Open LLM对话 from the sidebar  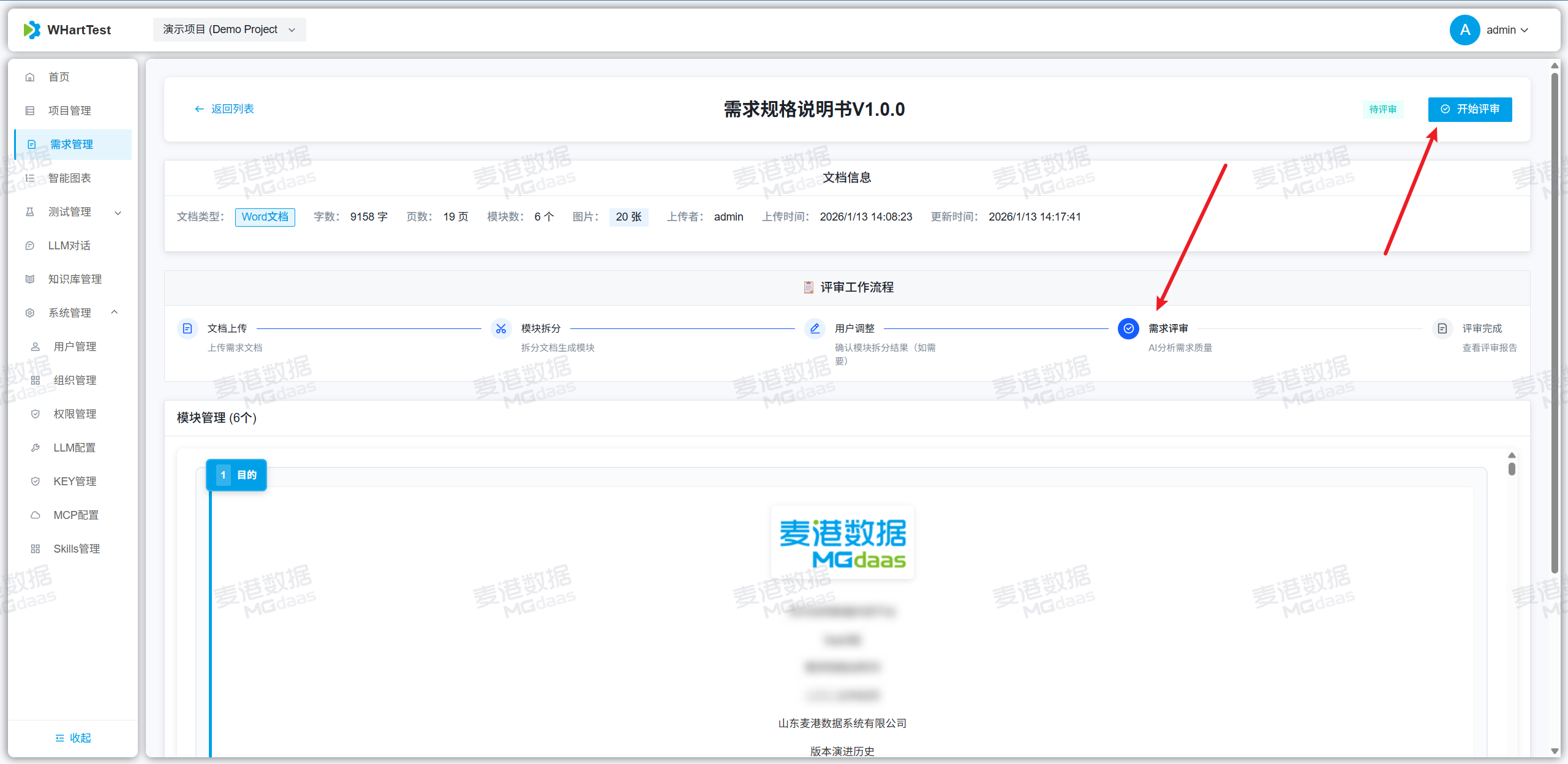tap(69, 246)
